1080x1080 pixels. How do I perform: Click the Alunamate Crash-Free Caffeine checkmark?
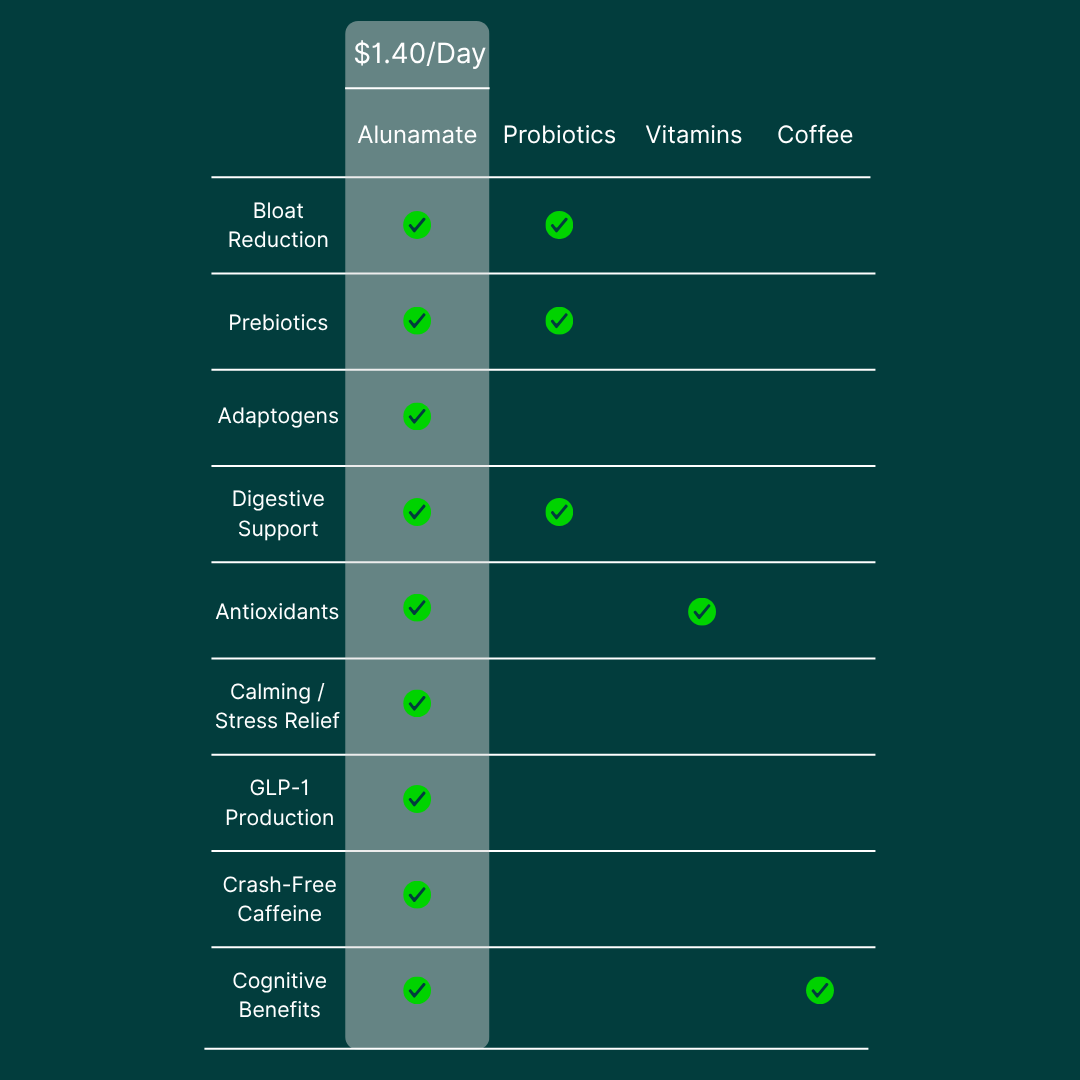[417, 895]
